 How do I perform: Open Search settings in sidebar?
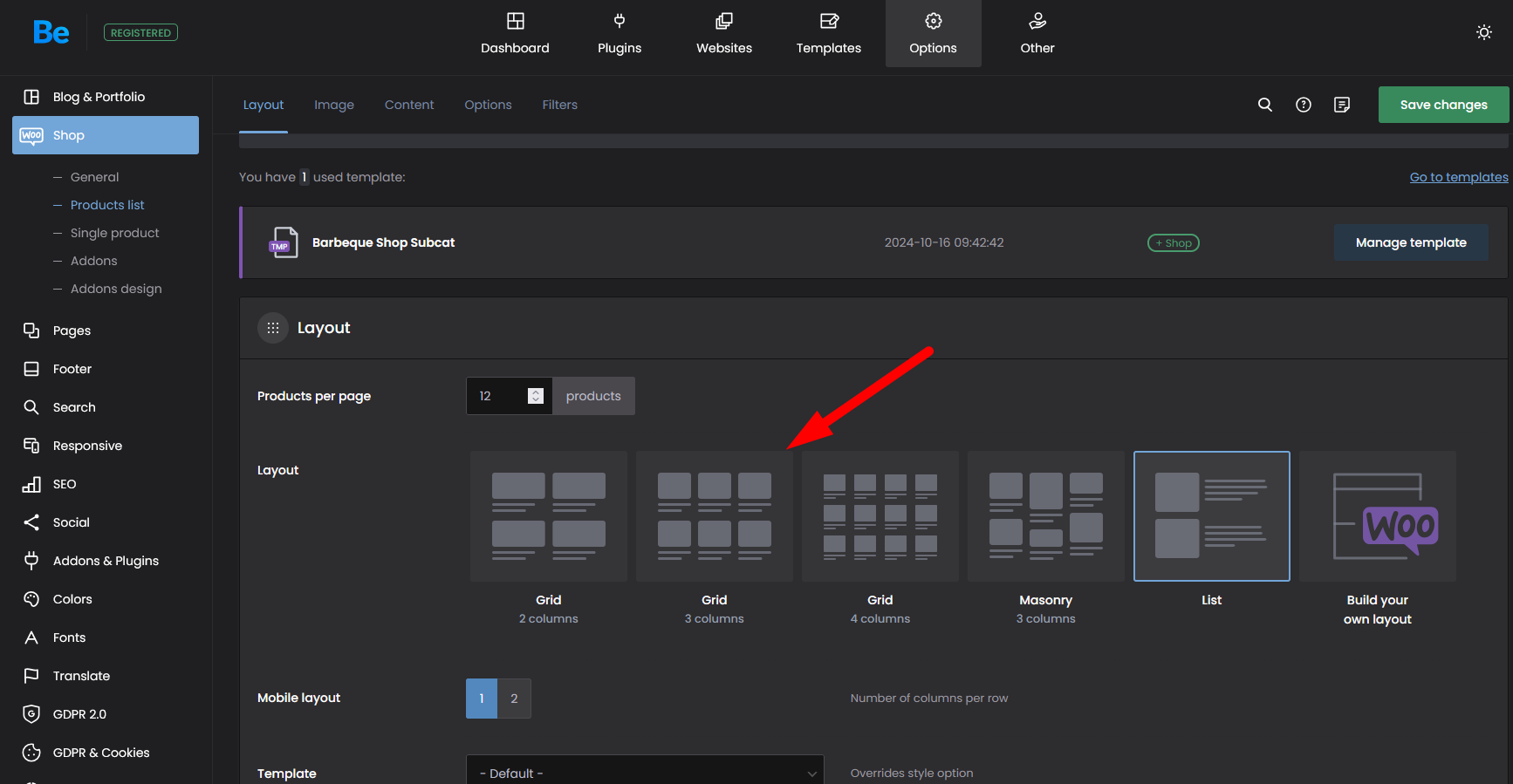[106, 407]
